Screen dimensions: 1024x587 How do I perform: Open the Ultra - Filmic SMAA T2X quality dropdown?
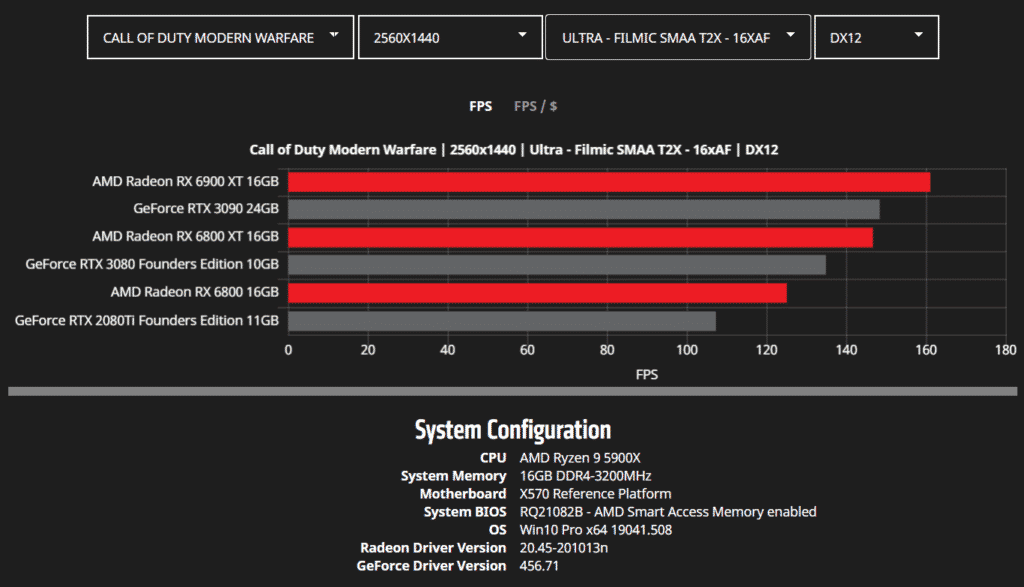(677, 38)
